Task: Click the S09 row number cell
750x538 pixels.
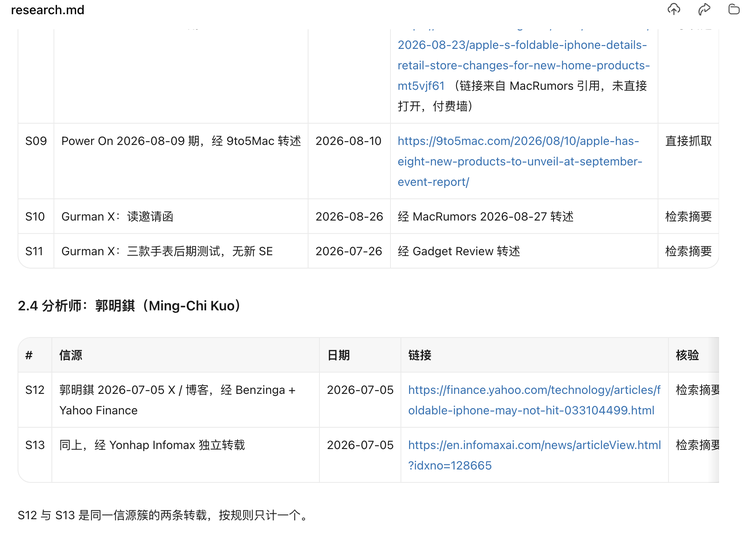Action: (36, 141)
